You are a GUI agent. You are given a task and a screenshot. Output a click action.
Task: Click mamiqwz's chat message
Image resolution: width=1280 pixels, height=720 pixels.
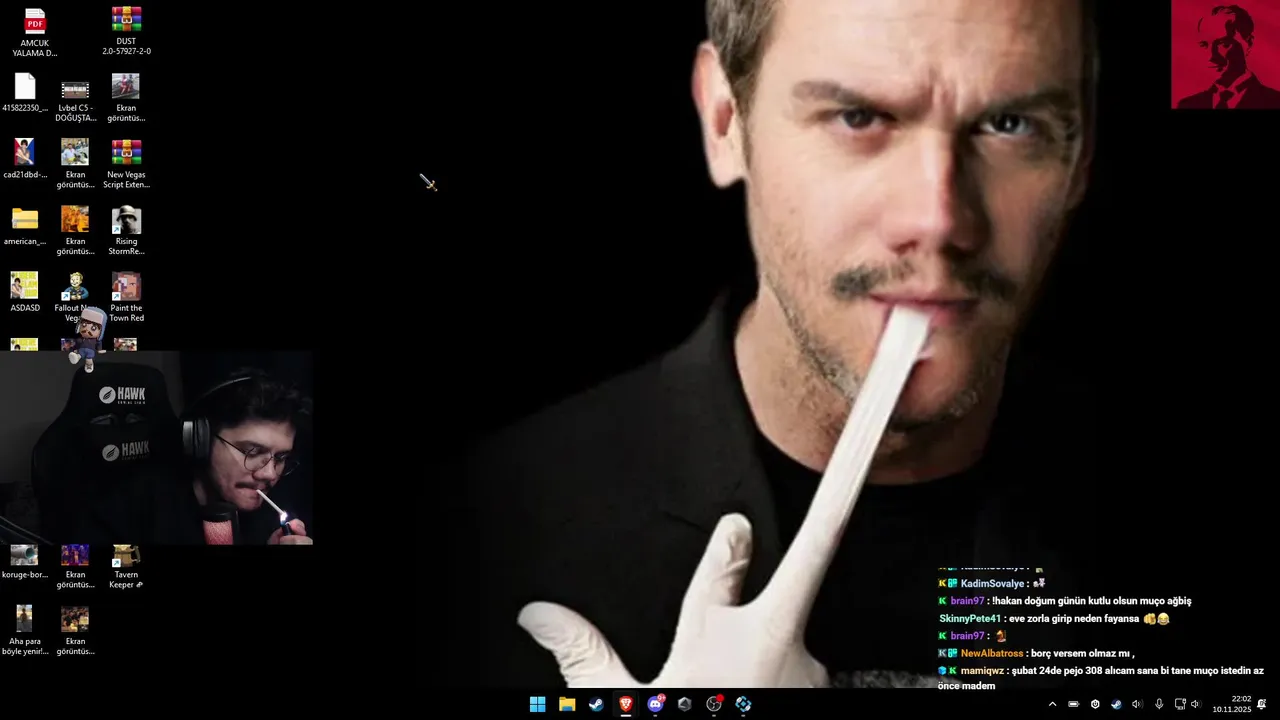(x=1101, y=678)
